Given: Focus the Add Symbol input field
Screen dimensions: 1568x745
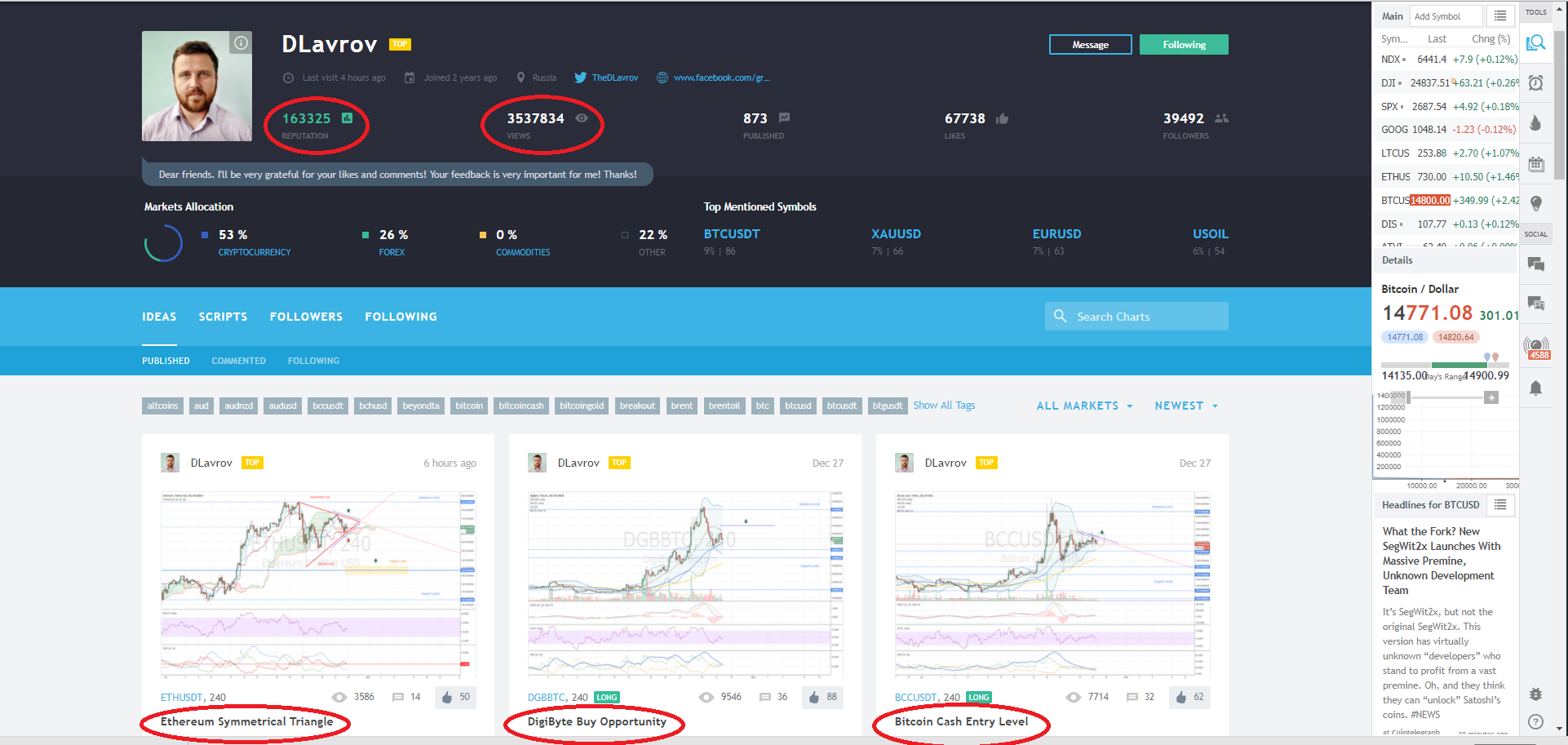Looking at the screenshot, I should pos(1446,16).
